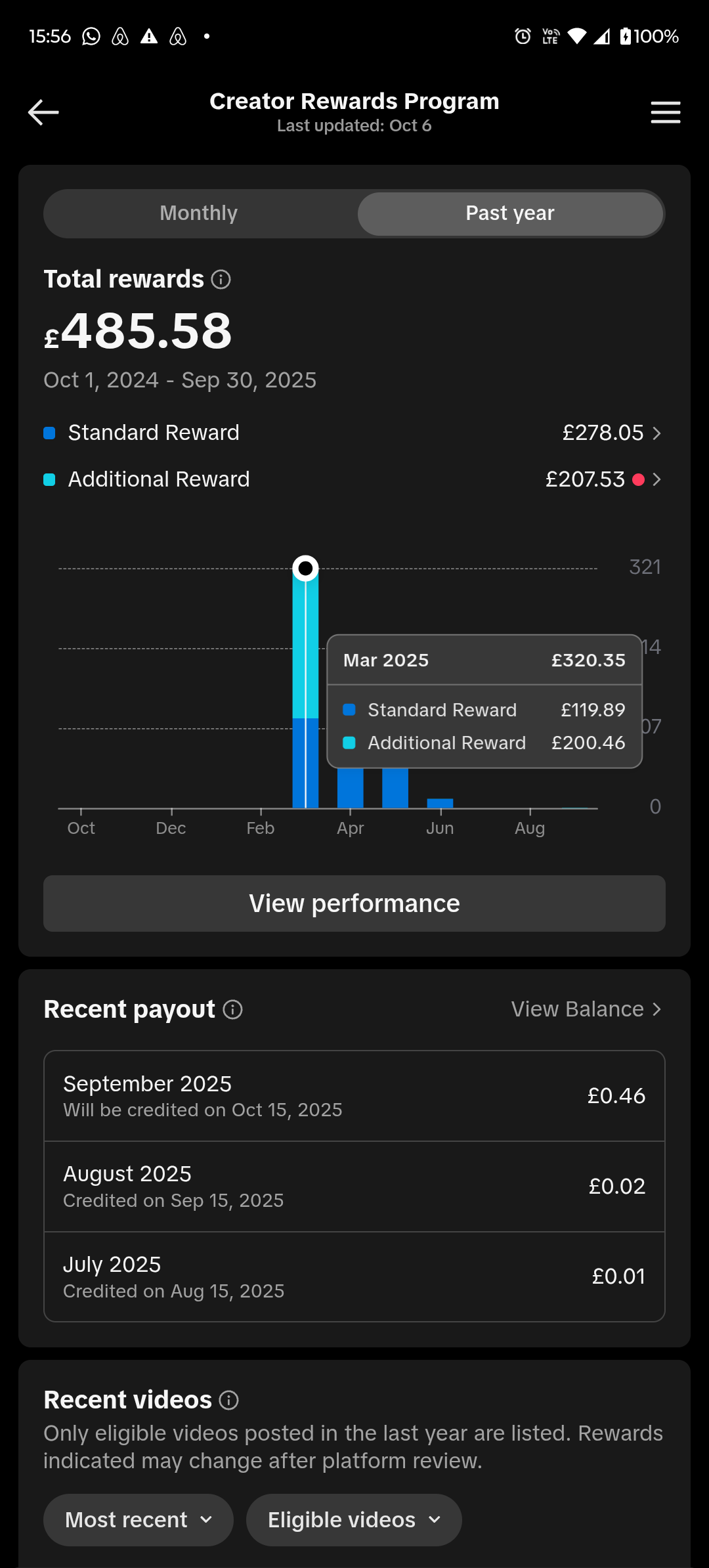Open the Eligible videos filter dropdown
This screenshot has height=1568, width=709.
tap(354, 1520)
